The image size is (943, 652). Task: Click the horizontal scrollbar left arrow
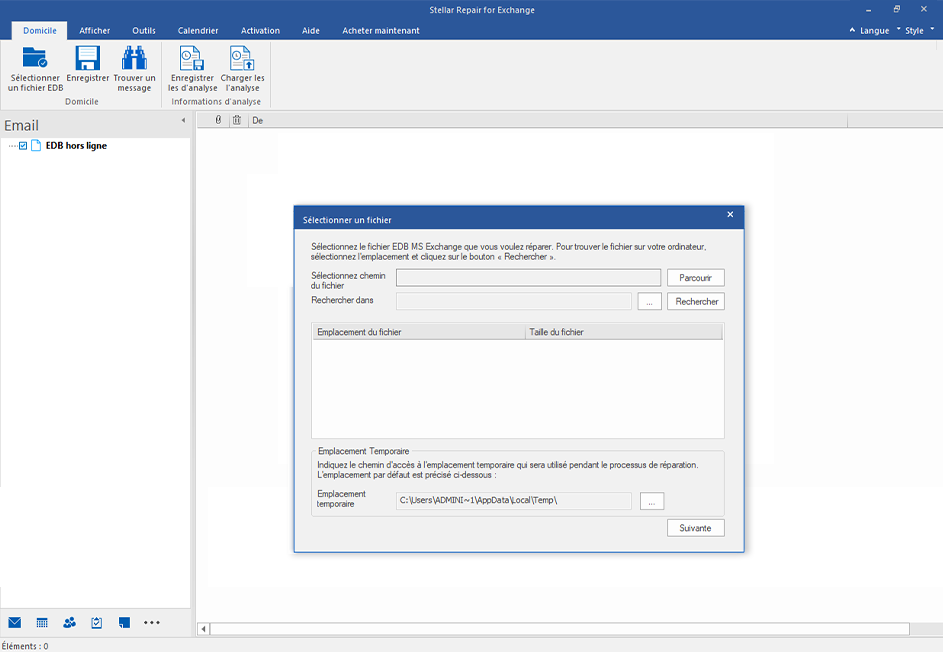tap(204, 629)
